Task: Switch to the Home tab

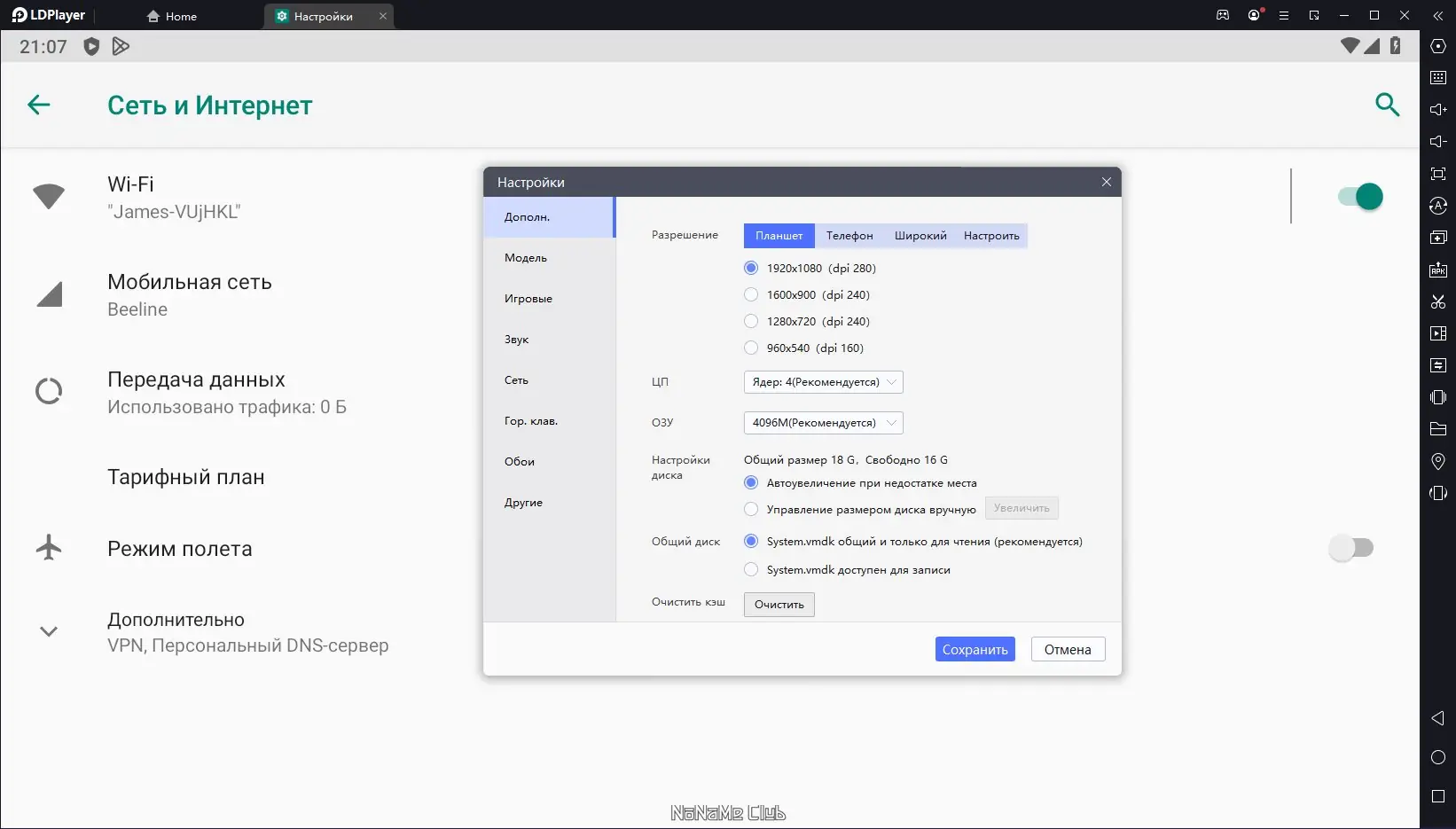Action: coord(171,16)
